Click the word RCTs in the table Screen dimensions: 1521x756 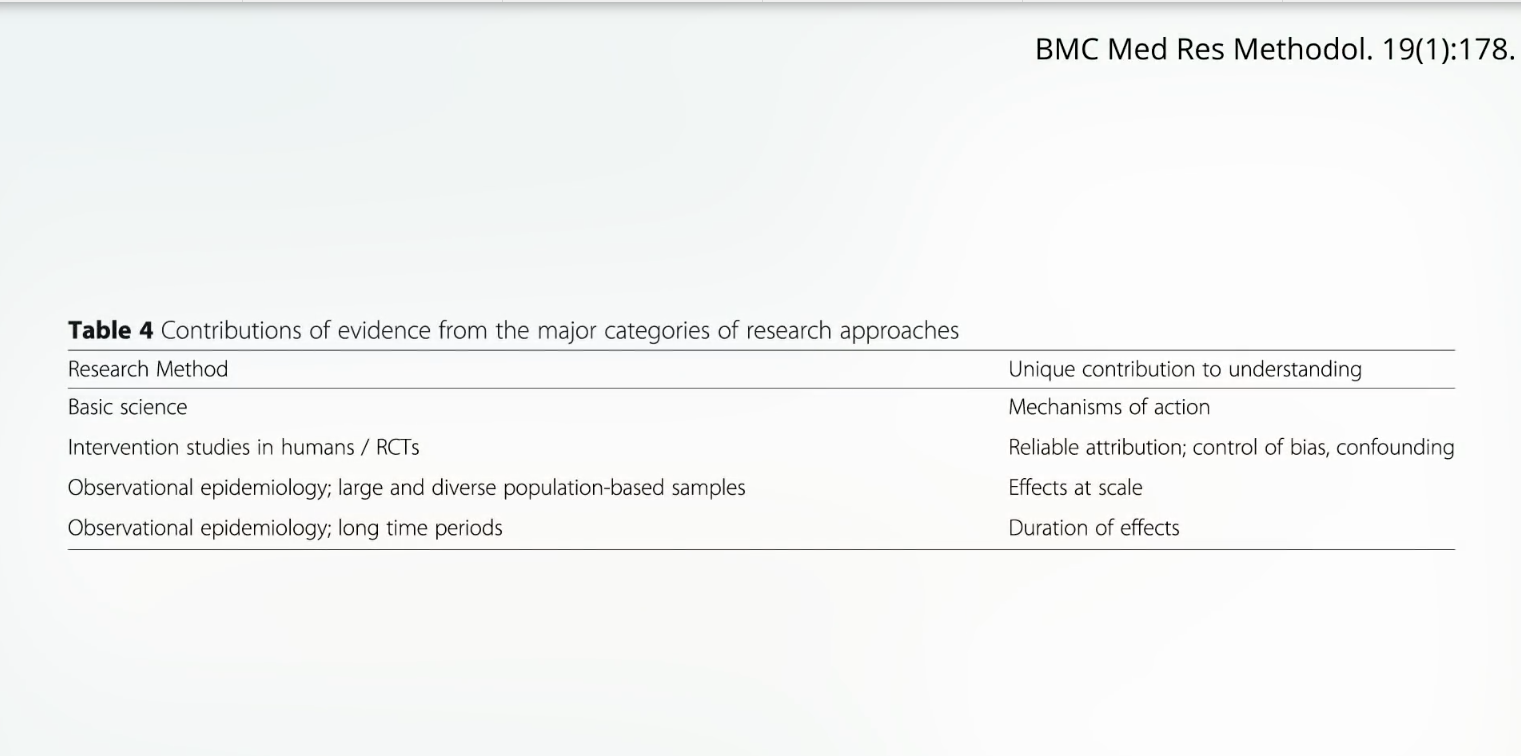(x=397, y=447)
